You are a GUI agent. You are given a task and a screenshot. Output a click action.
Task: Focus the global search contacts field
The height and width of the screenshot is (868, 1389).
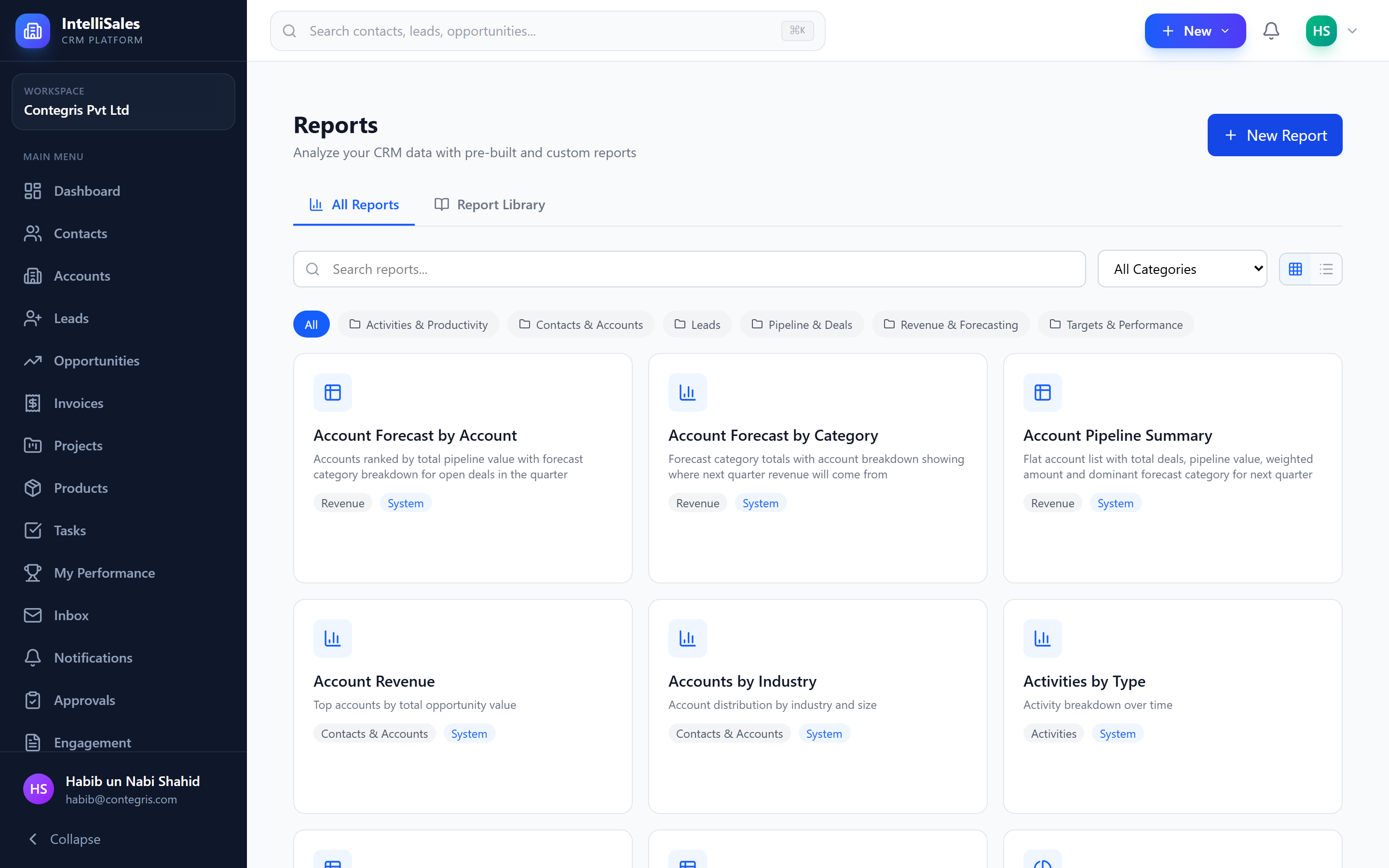(547, 30)
